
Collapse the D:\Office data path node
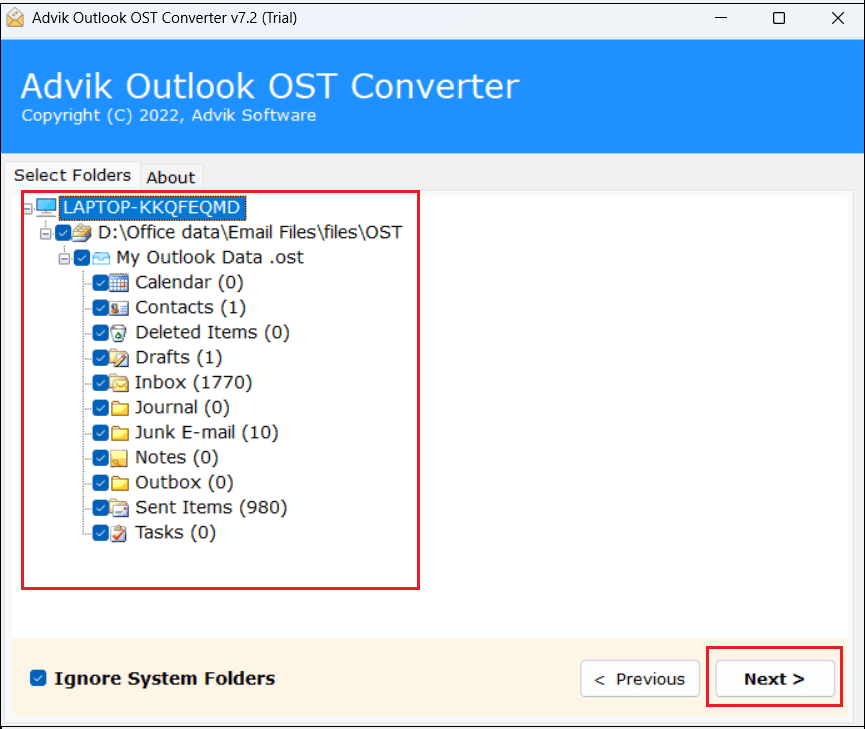[46, 233]
